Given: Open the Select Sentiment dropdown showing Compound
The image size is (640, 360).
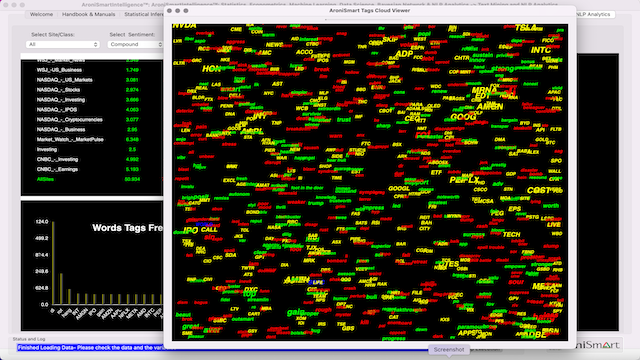Looking at the screenshot, I should click(135, 44).
